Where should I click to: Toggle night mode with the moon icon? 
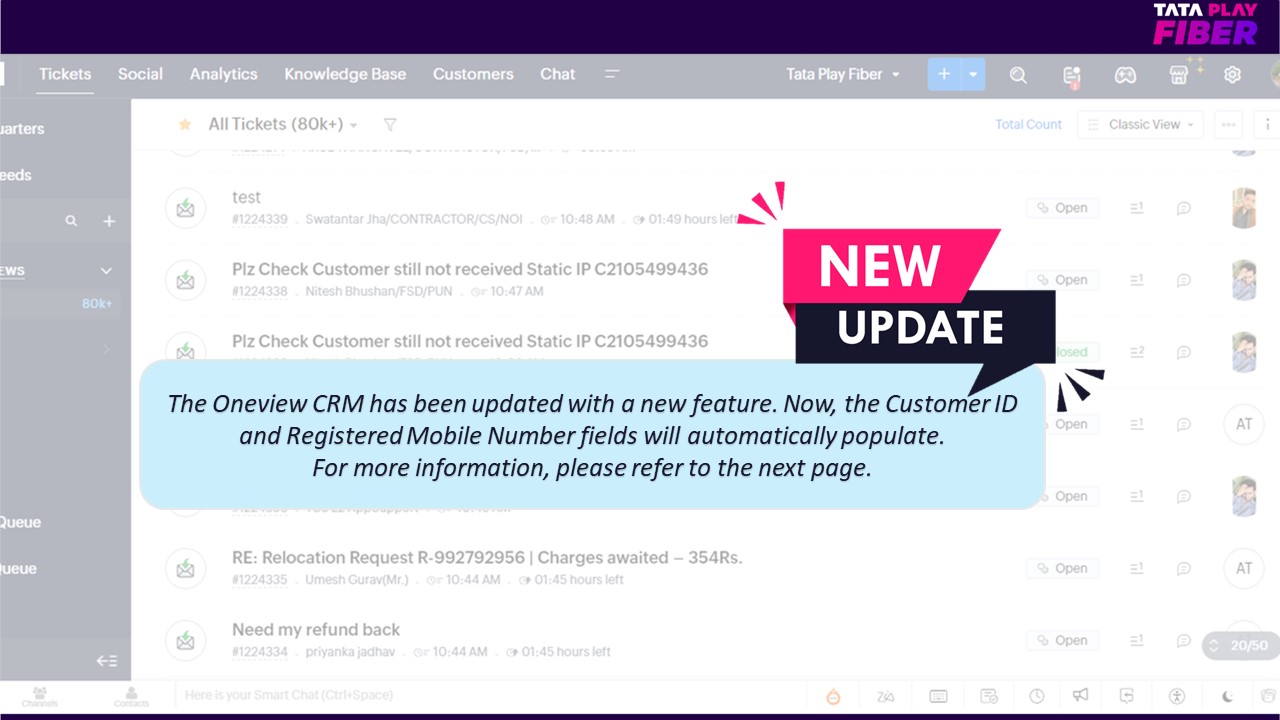tap(1228, 696)
